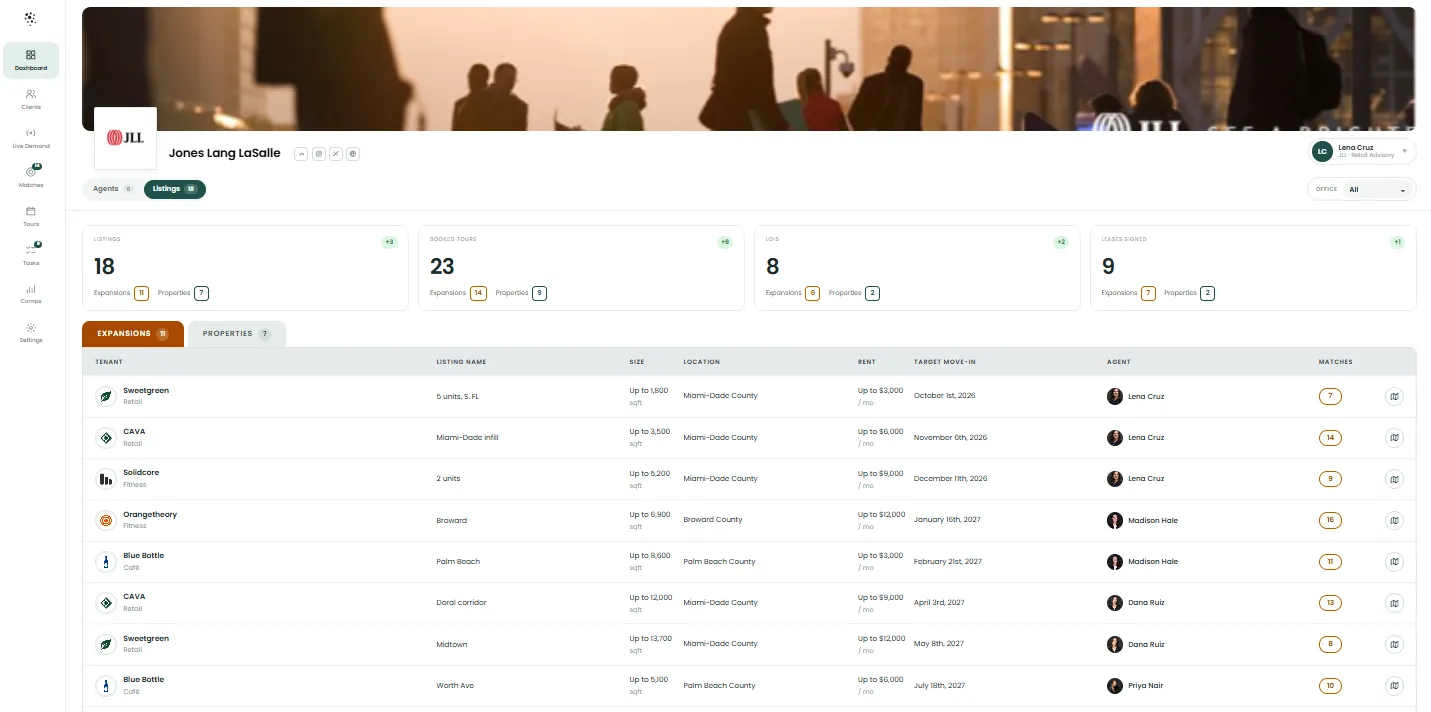Sort by the Tenant column header
1431x712 pixels.
(x=109, y=362)
